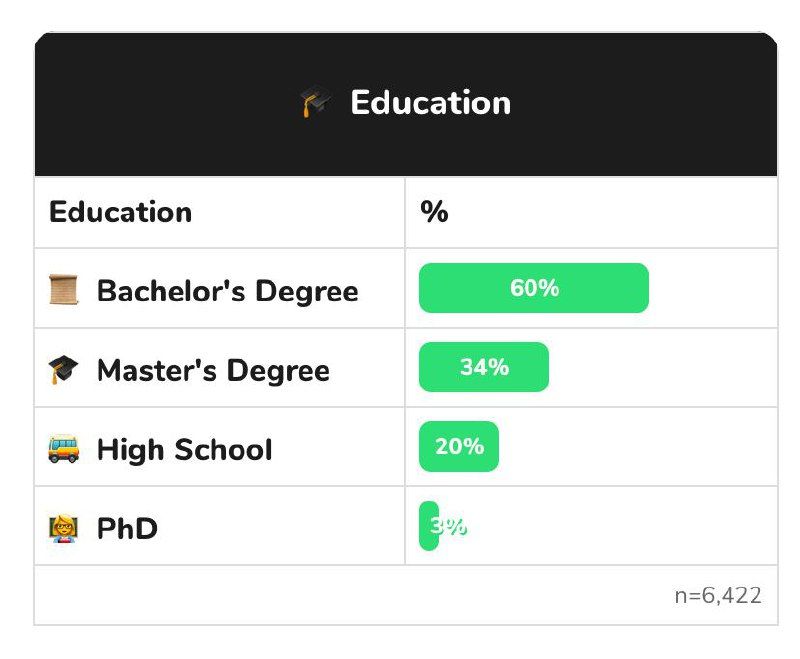Click the scroll icon beside Bachelor's Degree
Image resolution: width=800 pixels, height=659 pixels.
pos(63,291)
